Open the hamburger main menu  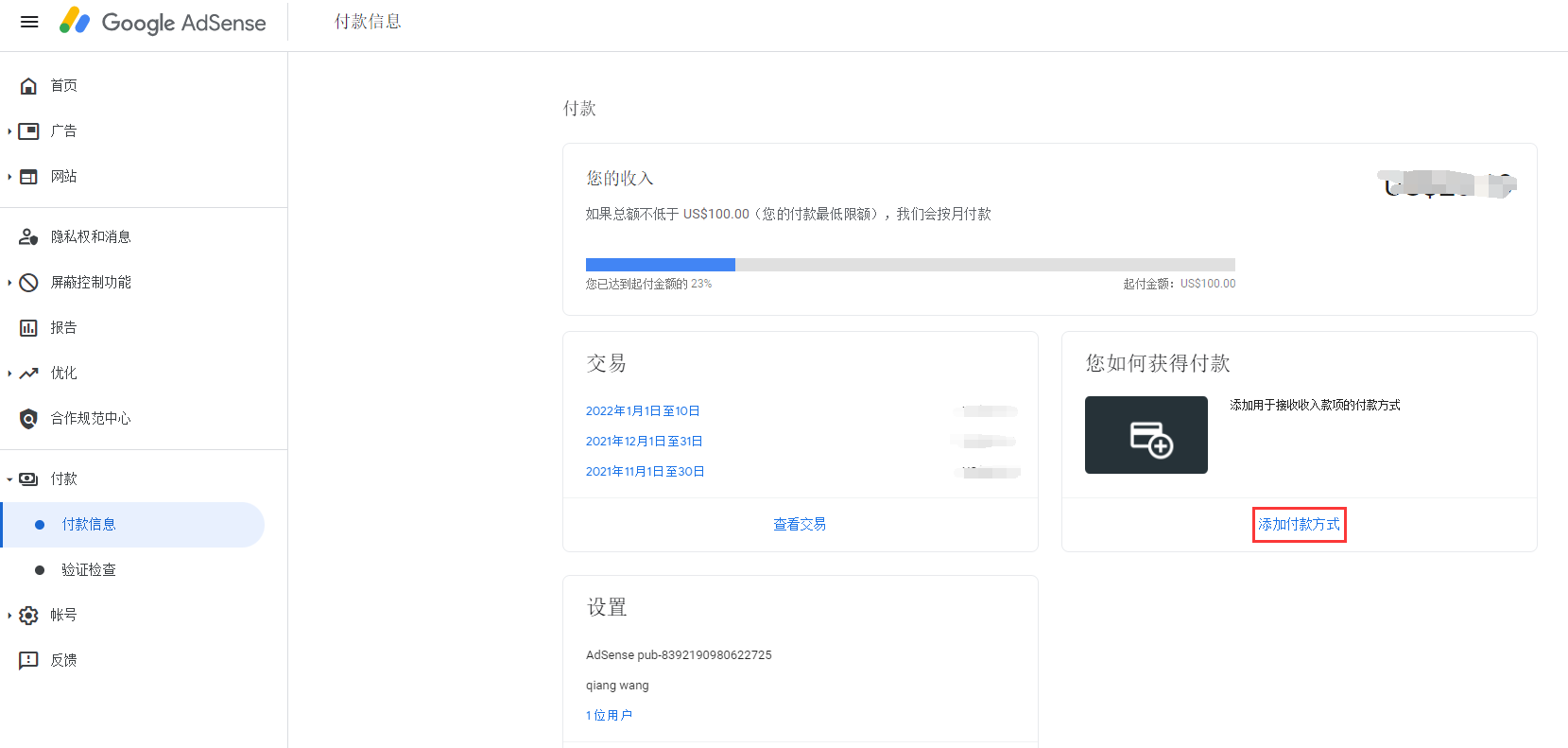pos(29,22)
